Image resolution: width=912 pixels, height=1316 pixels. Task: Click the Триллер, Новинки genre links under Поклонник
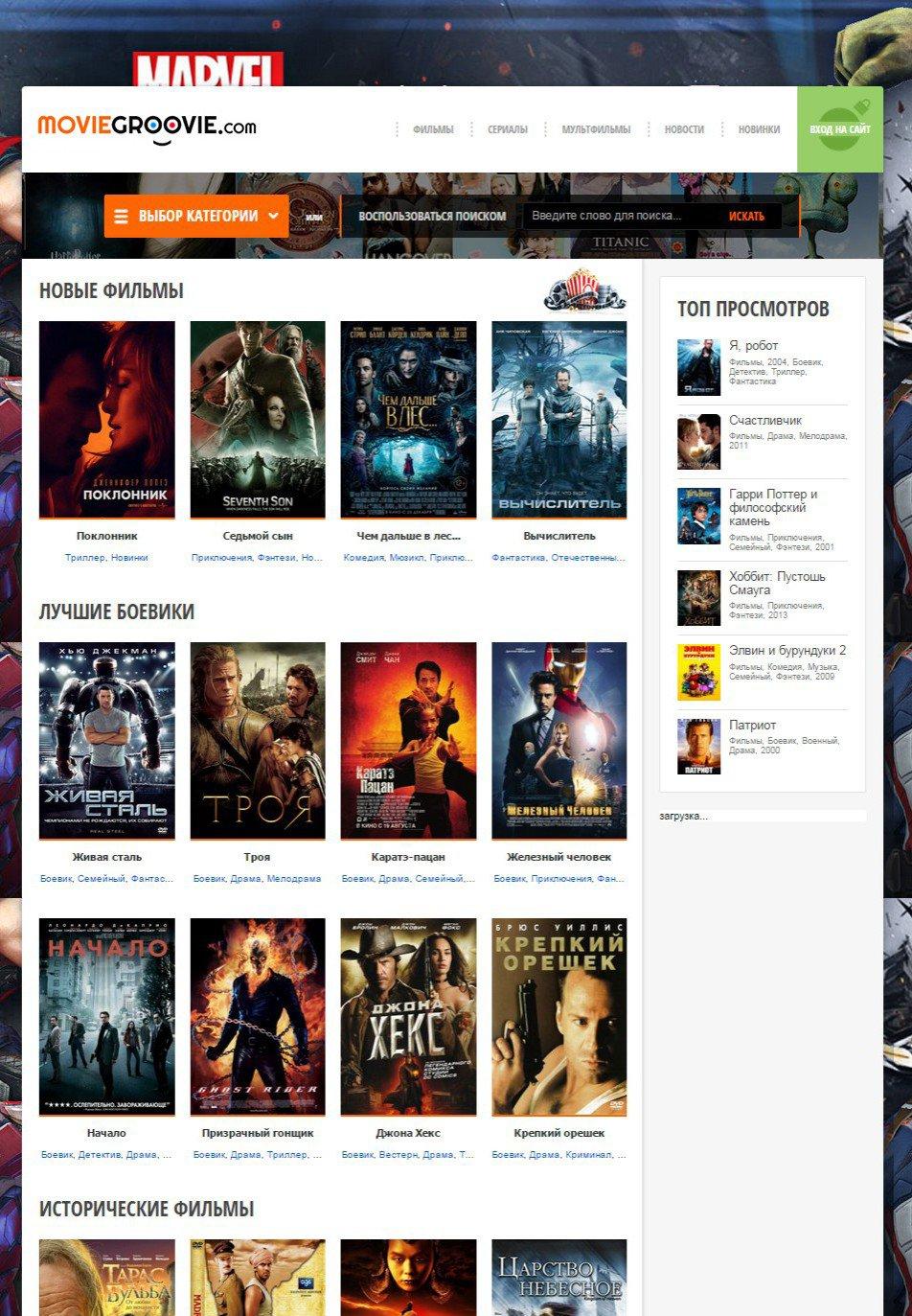tap(106, 557)
